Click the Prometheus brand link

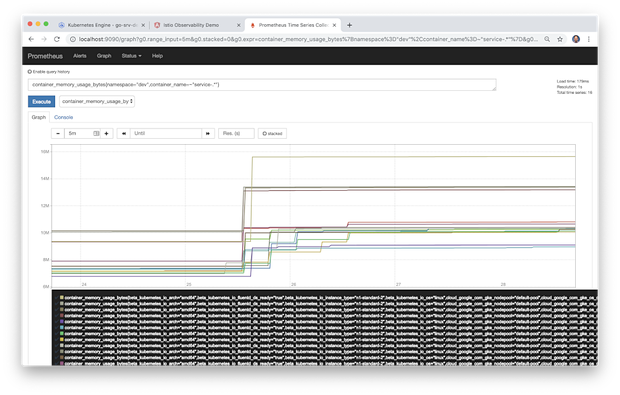pos(45,56)
